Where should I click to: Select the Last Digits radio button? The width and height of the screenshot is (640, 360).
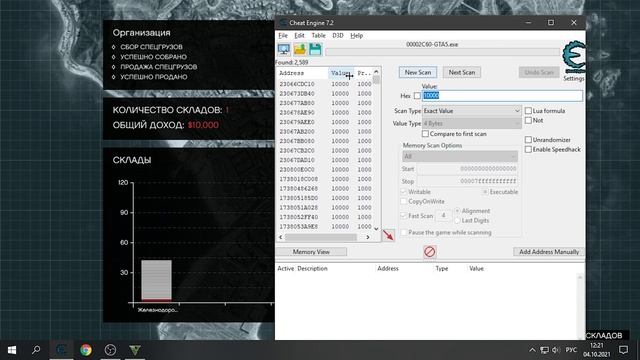(458, 220)
